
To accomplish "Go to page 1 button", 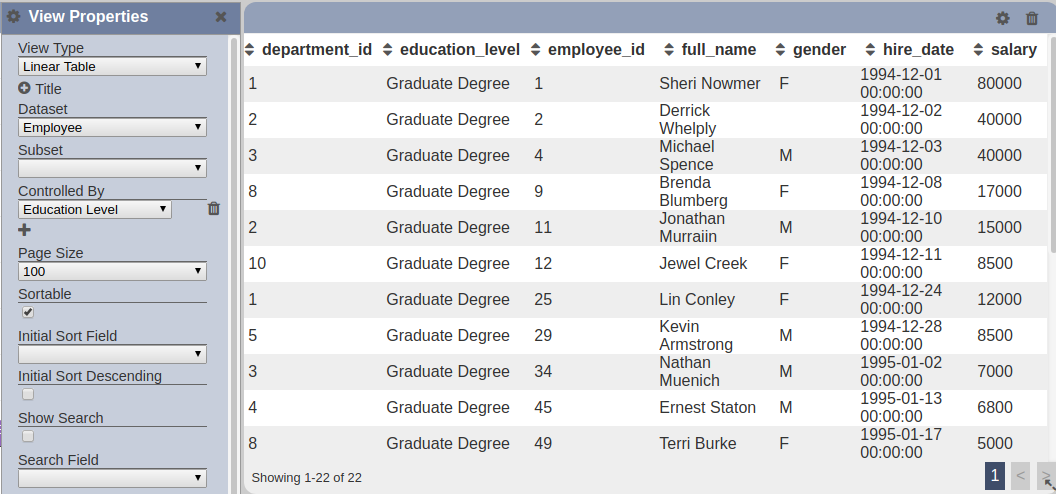I will coord(994,476).
